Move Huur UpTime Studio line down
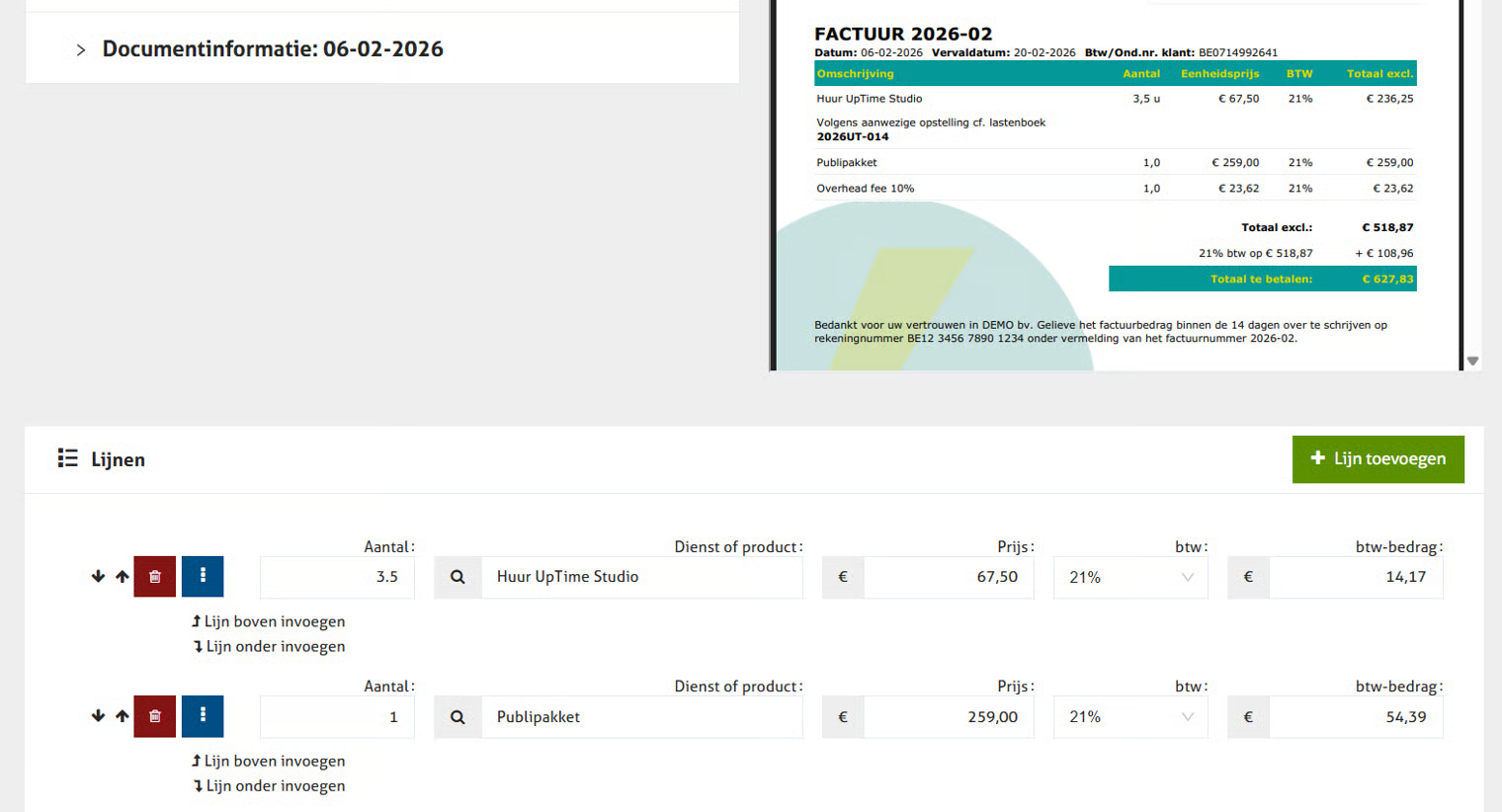This screenshot has width=1502, height=812. 98,577
